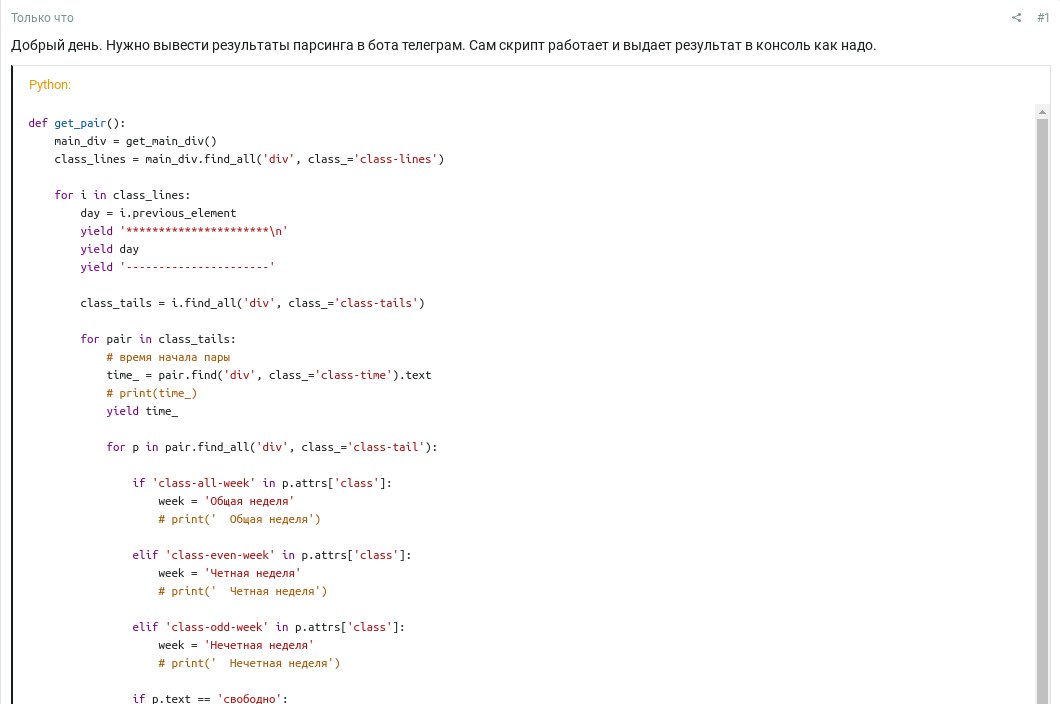Click the line week = 'Нечетная неделя'
Screen dimensions: 1060x704
tap(236, 645)
